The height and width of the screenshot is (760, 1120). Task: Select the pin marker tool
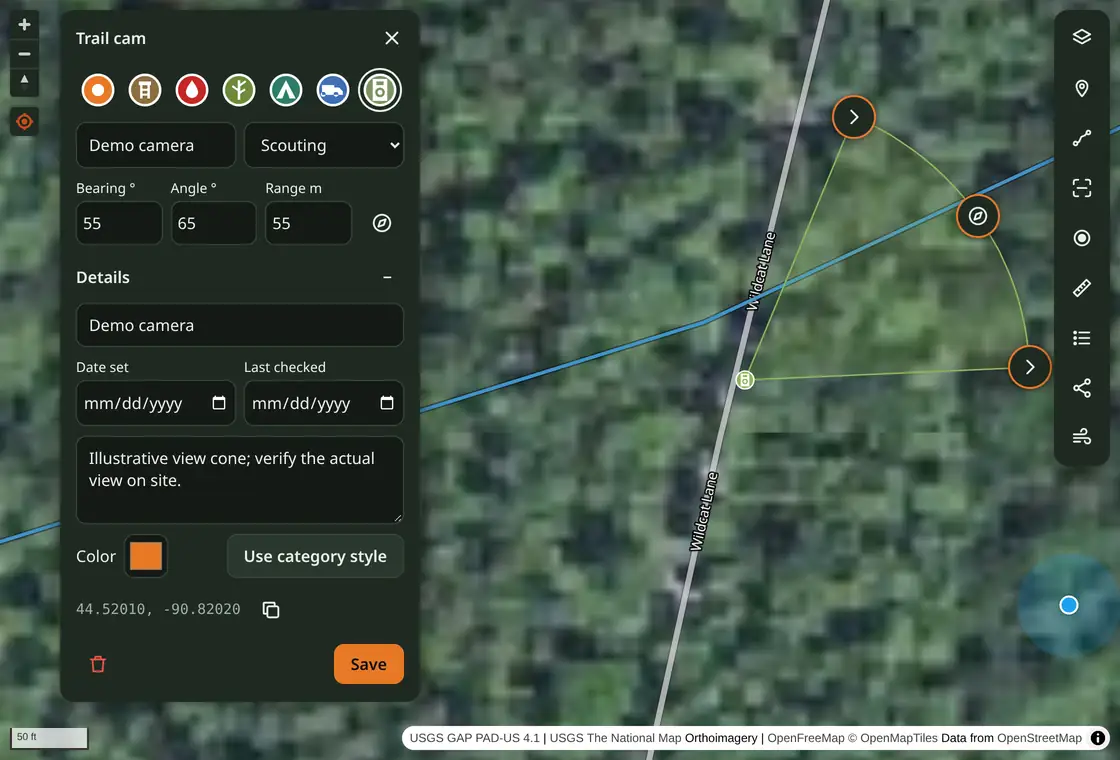(1081, 88)
